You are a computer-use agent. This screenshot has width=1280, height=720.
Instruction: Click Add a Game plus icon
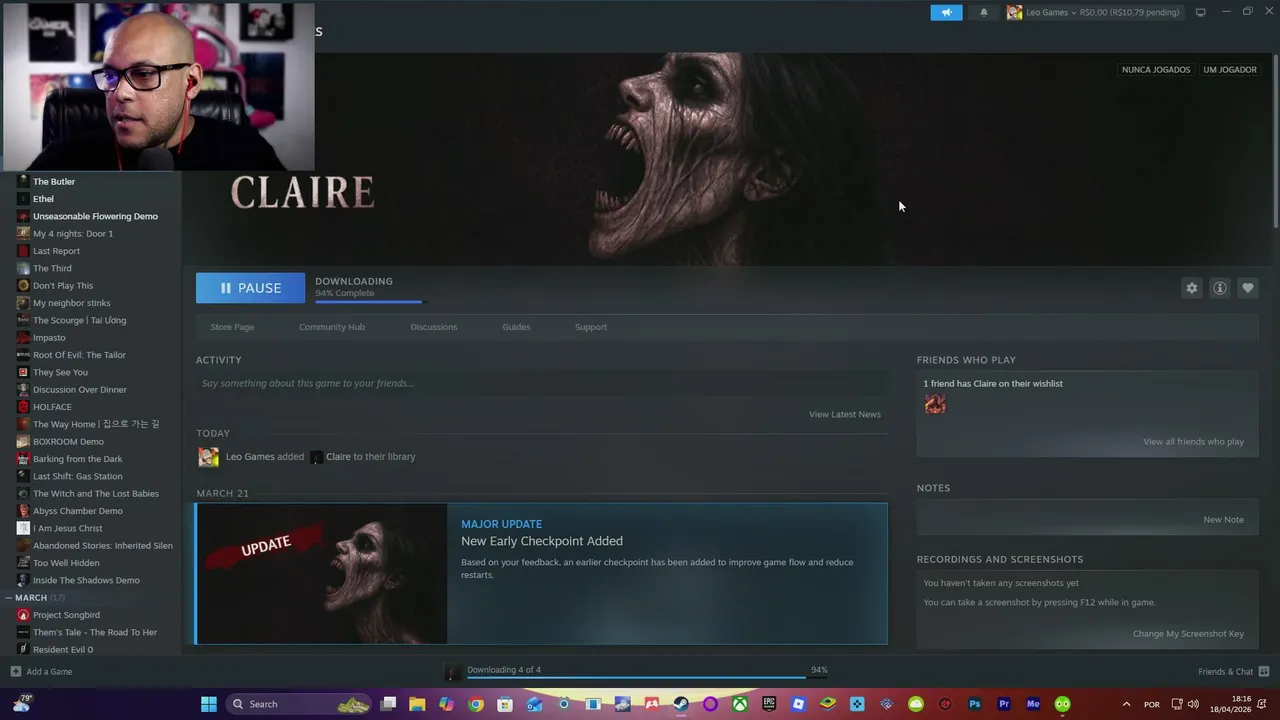point(15,672)
